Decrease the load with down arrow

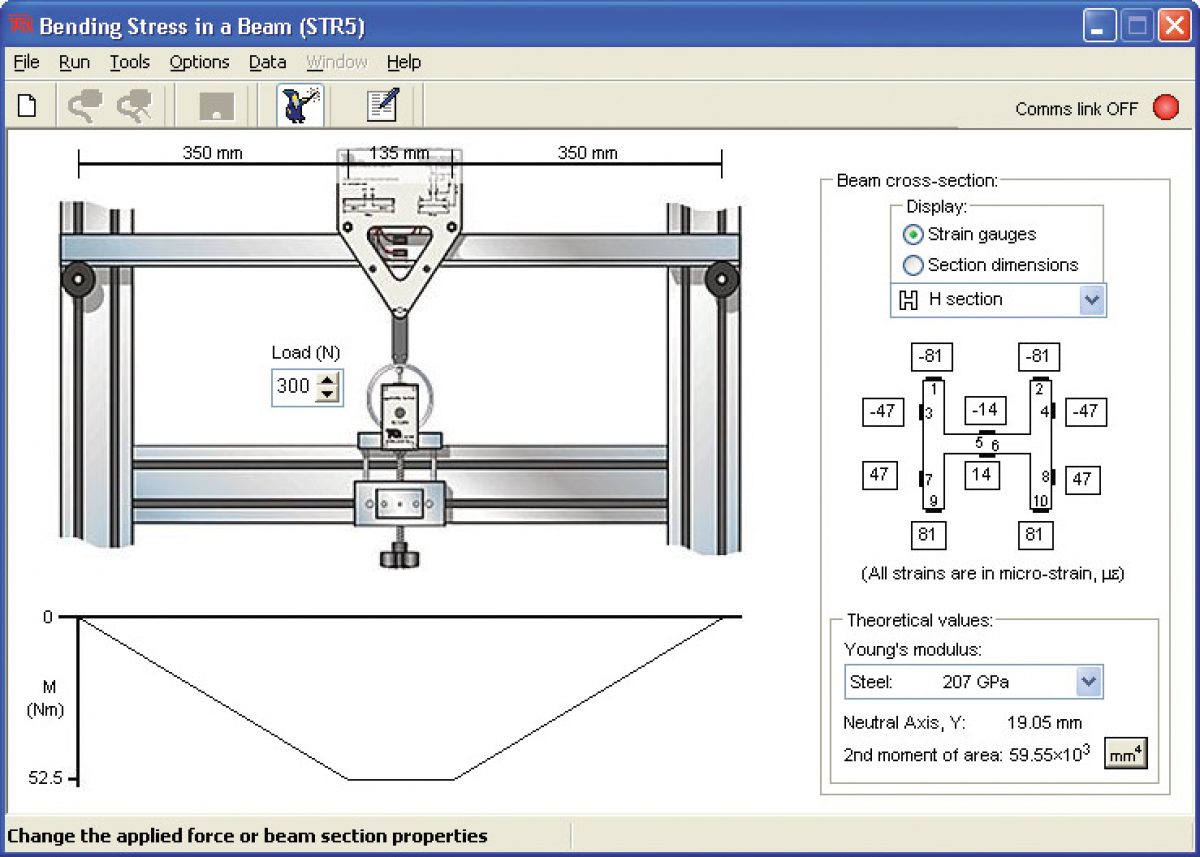pos(327,394)
